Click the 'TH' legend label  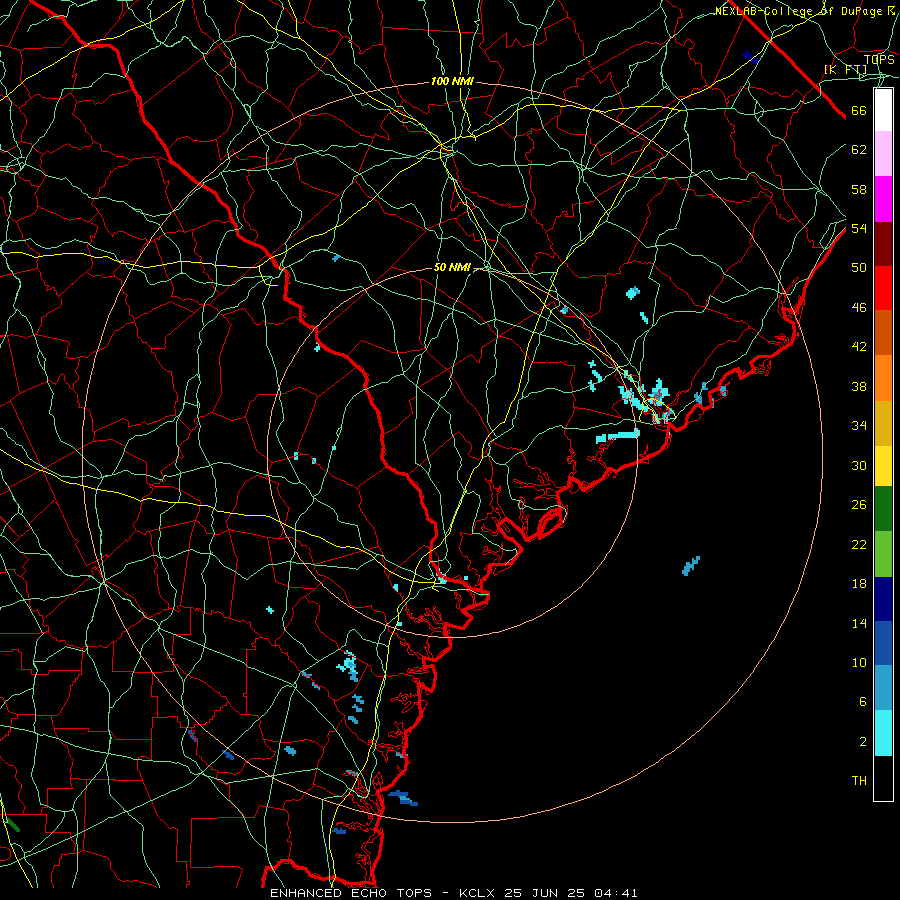[x=859, y=781]
